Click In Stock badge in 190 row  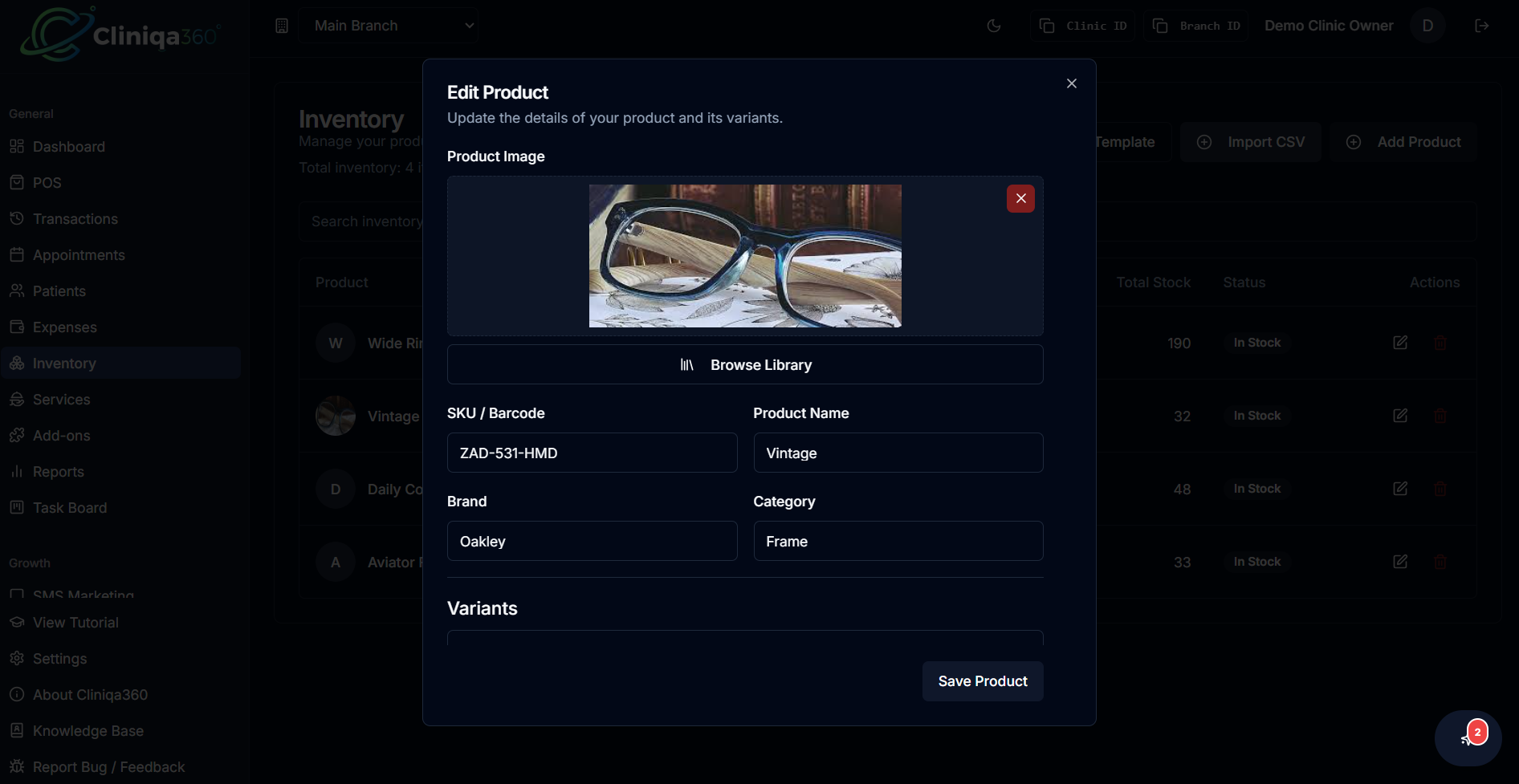pos(1257,343)
